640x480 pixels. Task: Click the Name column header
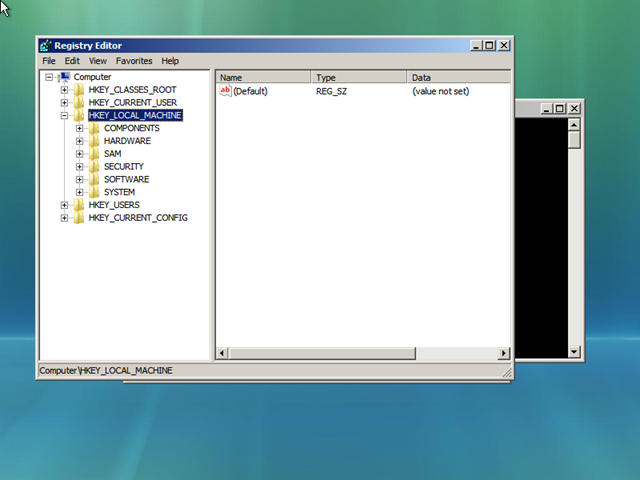[x=263, y=77]
